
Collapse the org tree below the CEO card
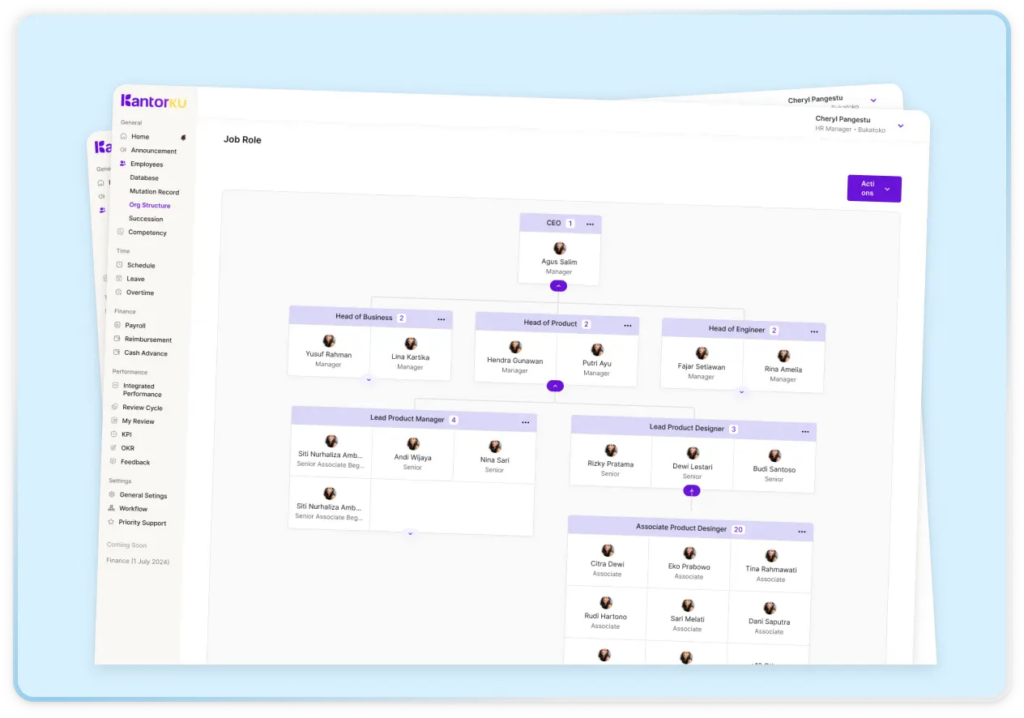[x=559, y=286]
